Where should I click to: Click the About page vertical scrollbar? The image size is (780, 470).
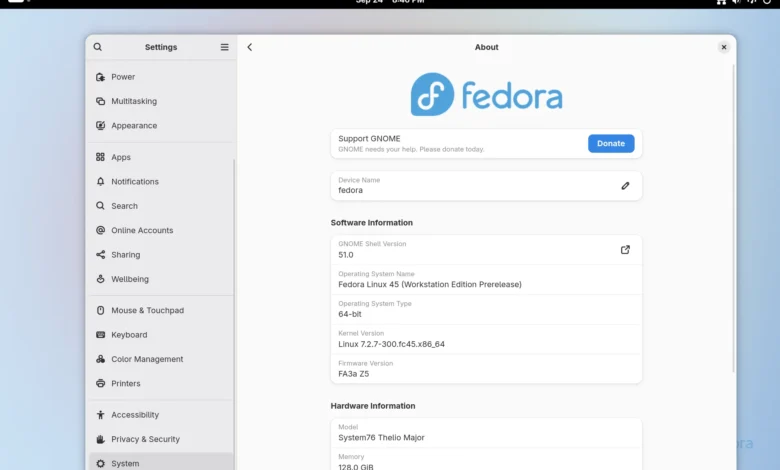733,218
